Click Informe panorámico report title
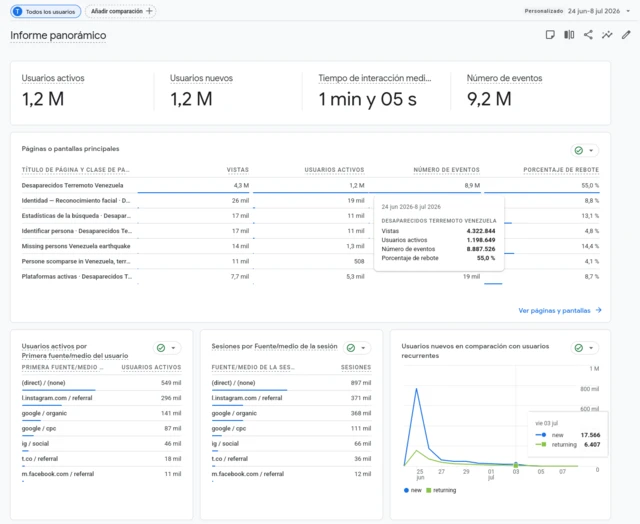 pyautogui.click(x=58, y=36)
